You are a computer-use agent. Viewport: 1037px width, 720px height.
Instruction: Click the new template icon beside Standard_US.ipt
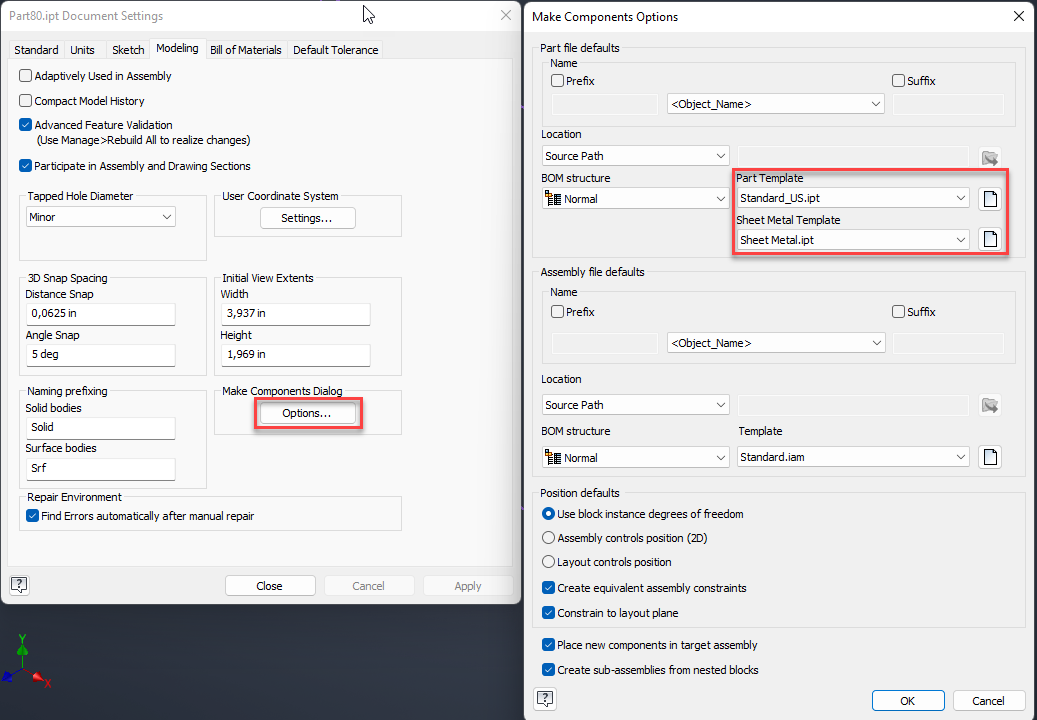(990, 199)
